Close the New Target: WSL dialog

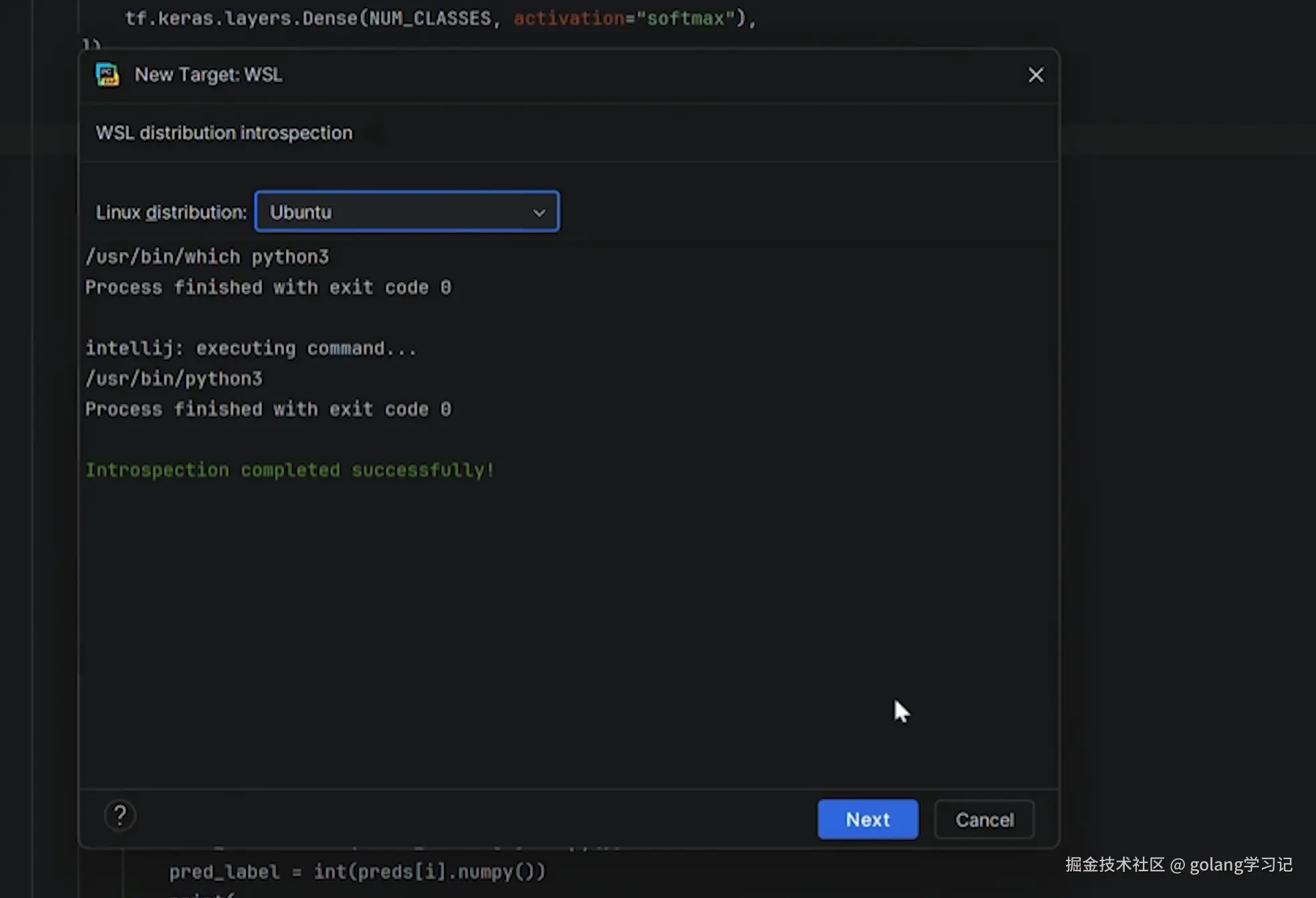(x=1035, y=75)
